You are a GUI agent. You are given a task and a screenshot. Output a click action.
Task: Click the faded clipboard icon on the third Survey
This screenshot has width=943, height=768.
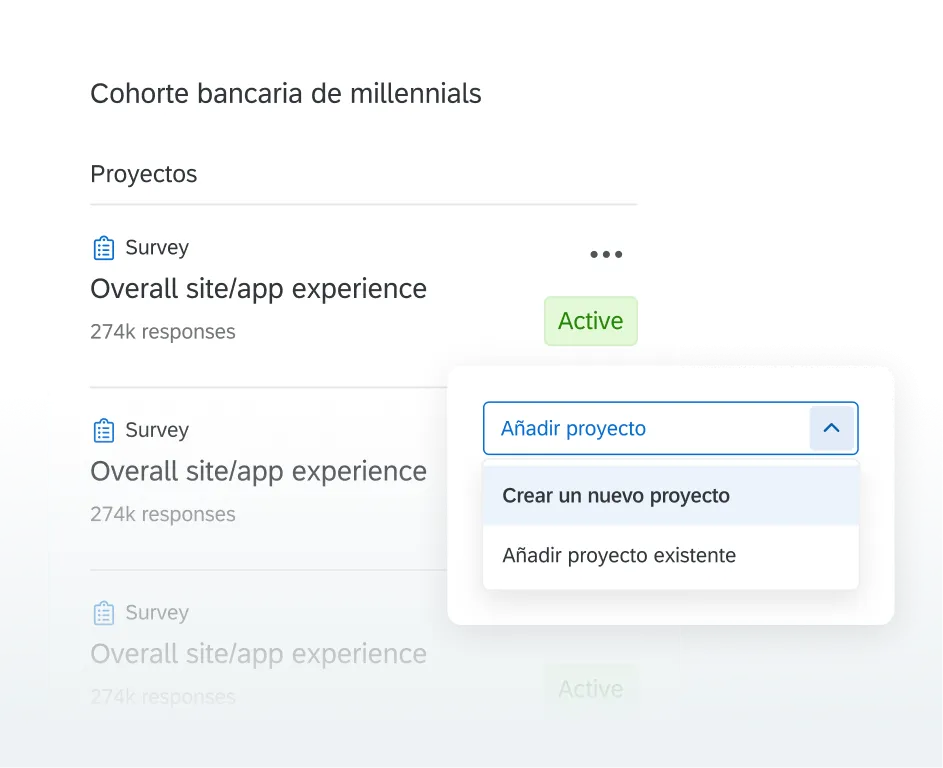(103, 612)
